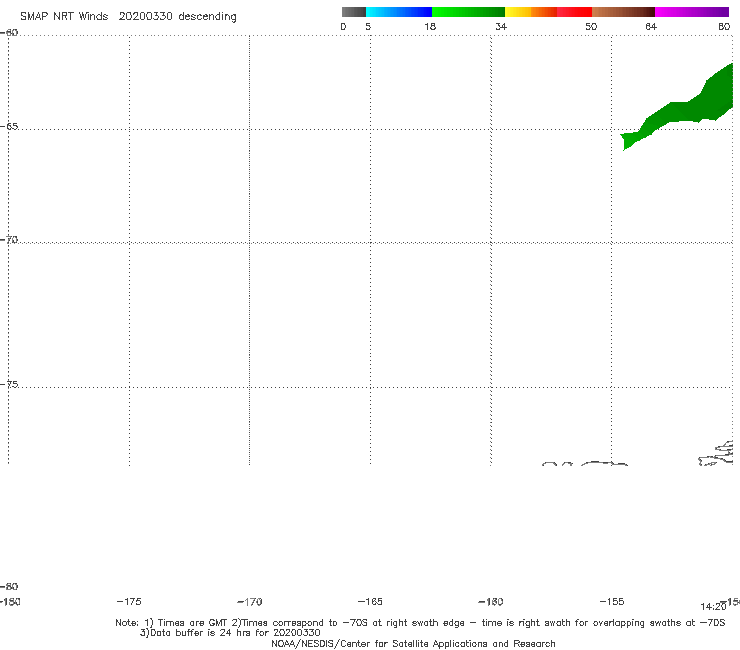
Task: Click the color bar label '34'
Action: pyautogui.click(x=501, y=26)
